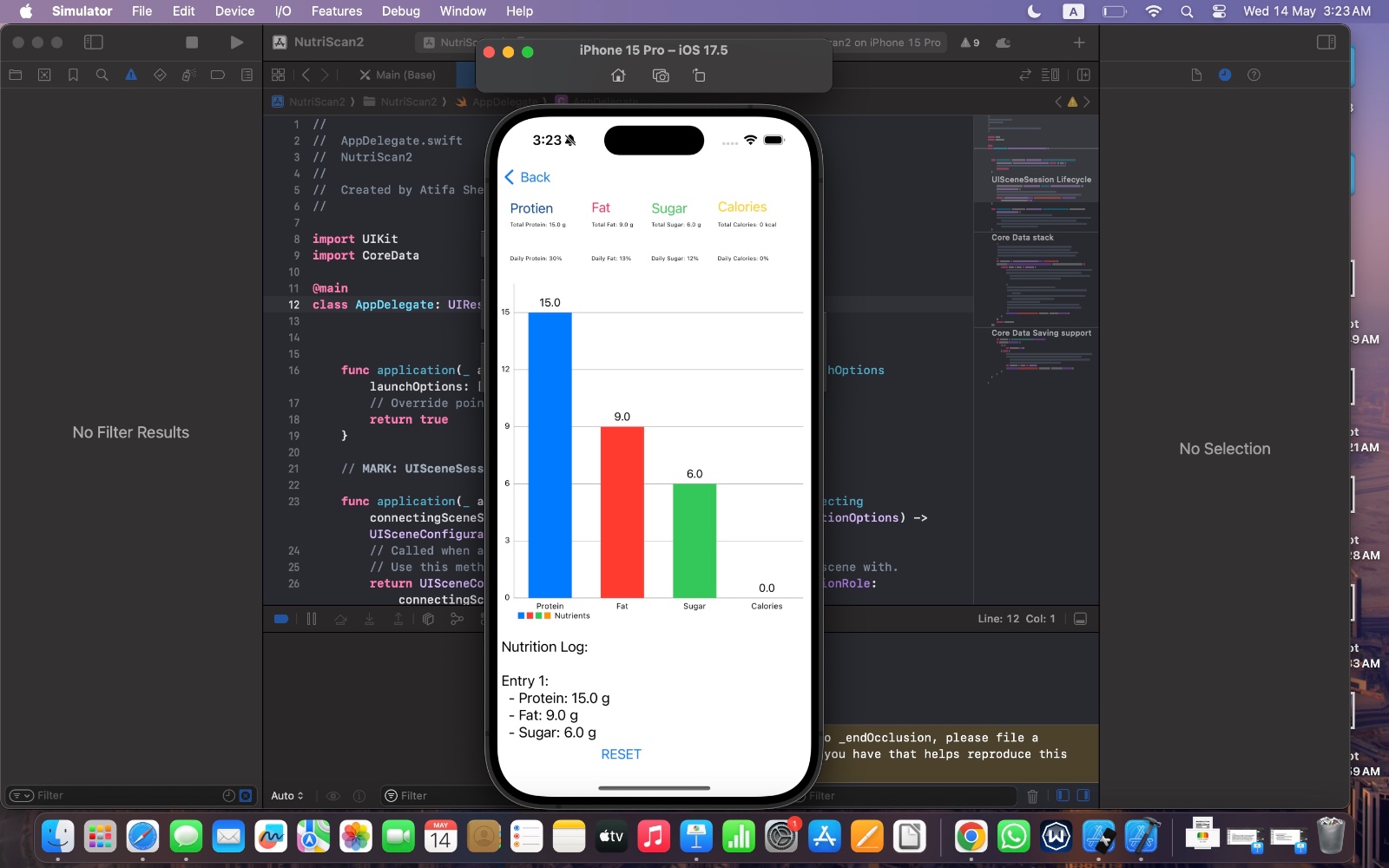
Task: Tap Back in the simulator app
Action: (x=527, y=177)
